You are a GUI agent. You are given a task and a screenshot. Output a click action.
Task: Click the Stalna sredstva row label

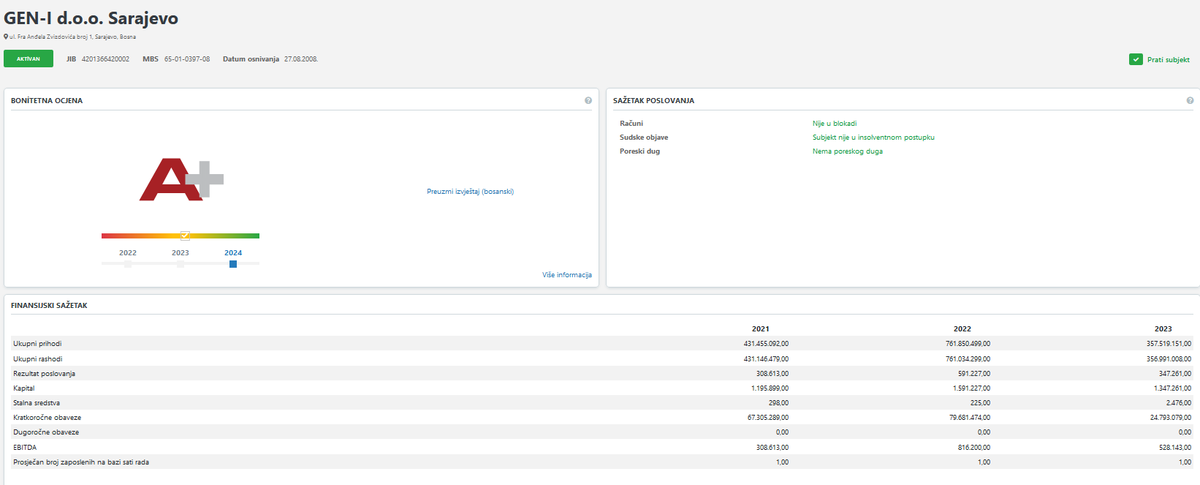pyautogui.click(x=36, y=402)
